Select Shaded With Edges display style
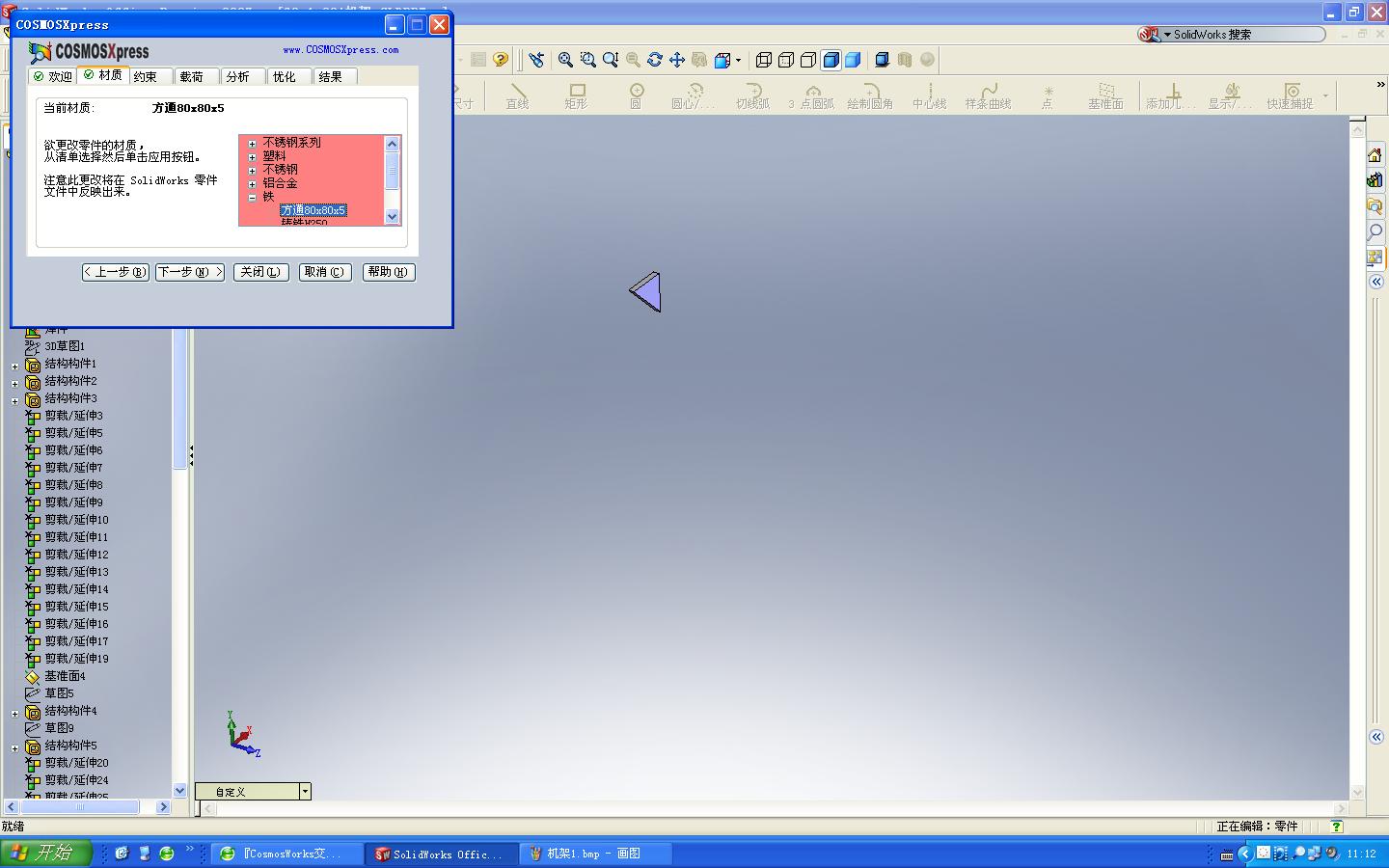 point(831,60)
